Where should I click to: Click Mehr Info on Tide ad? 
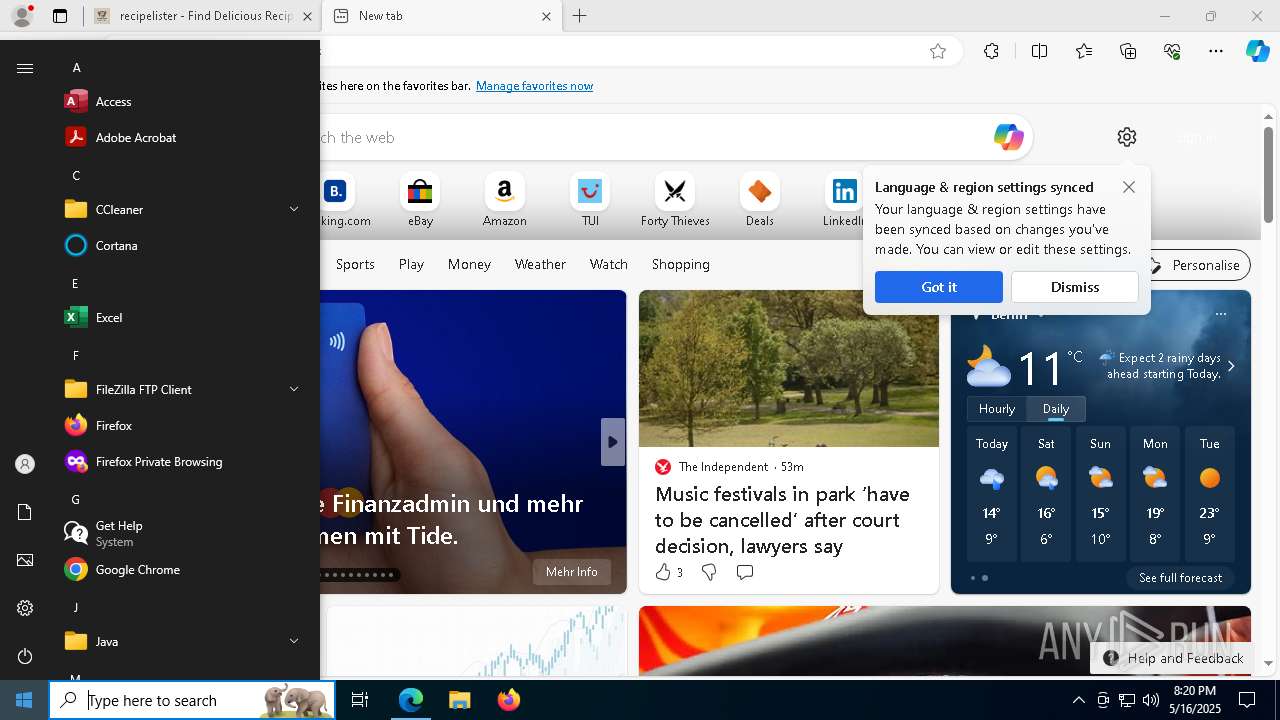(572, 572)
